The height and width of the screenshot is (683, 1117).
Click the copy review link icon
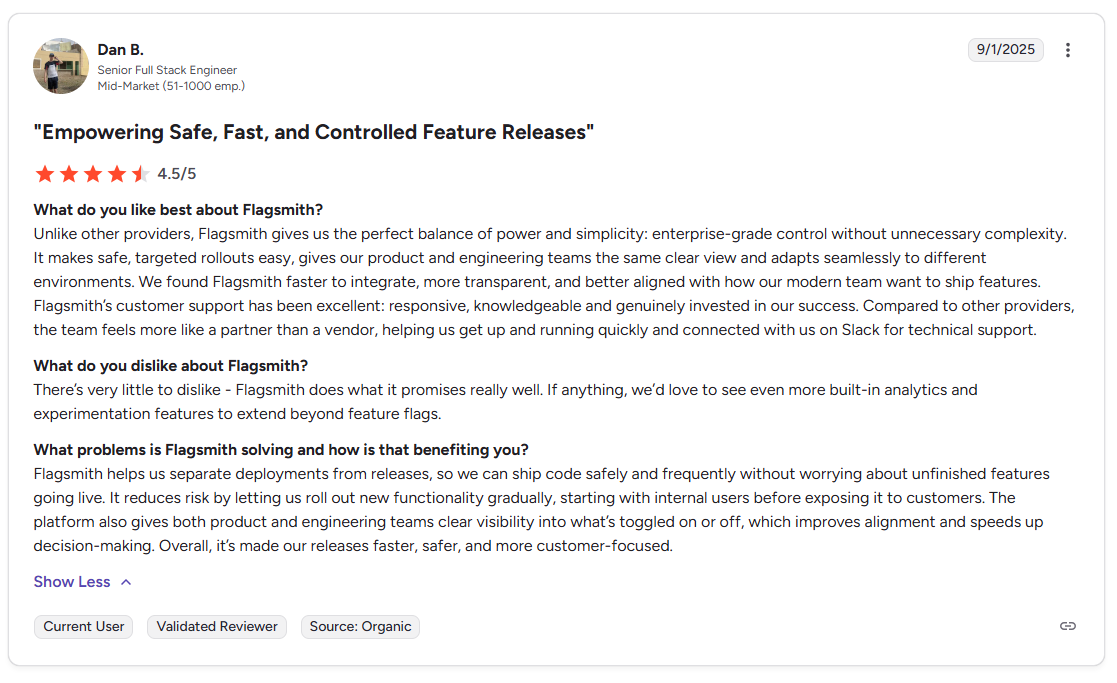pyautogui.click(x=1067, y=626)
